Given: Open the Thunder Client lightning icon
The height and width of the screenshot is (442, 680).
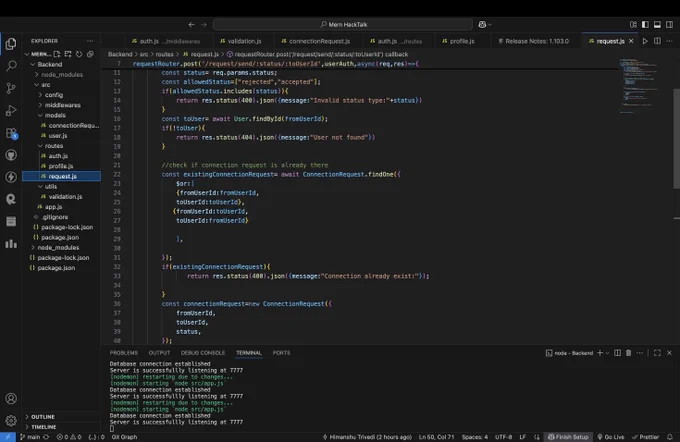Looking at the screenshot, I should (x=11, y=177).
